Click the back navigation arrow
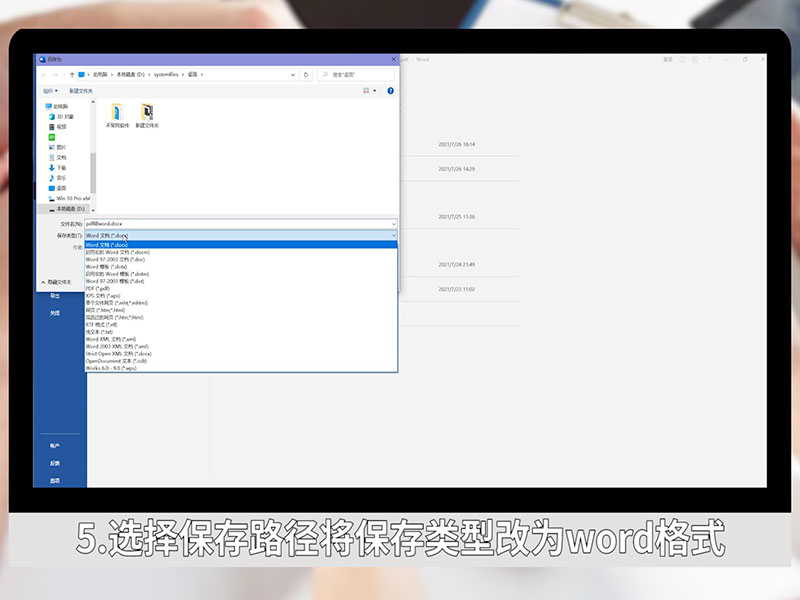This screenshot has width=800, height=600. [x=44, y=74]
